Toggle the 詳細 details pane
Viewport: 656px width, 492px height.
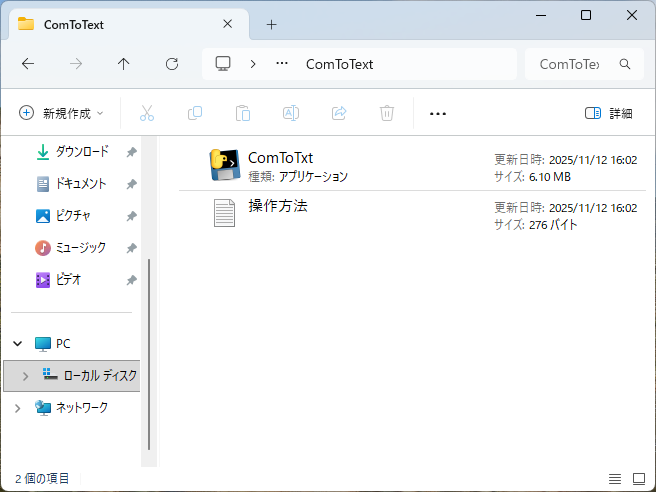(x=609, y=113)
